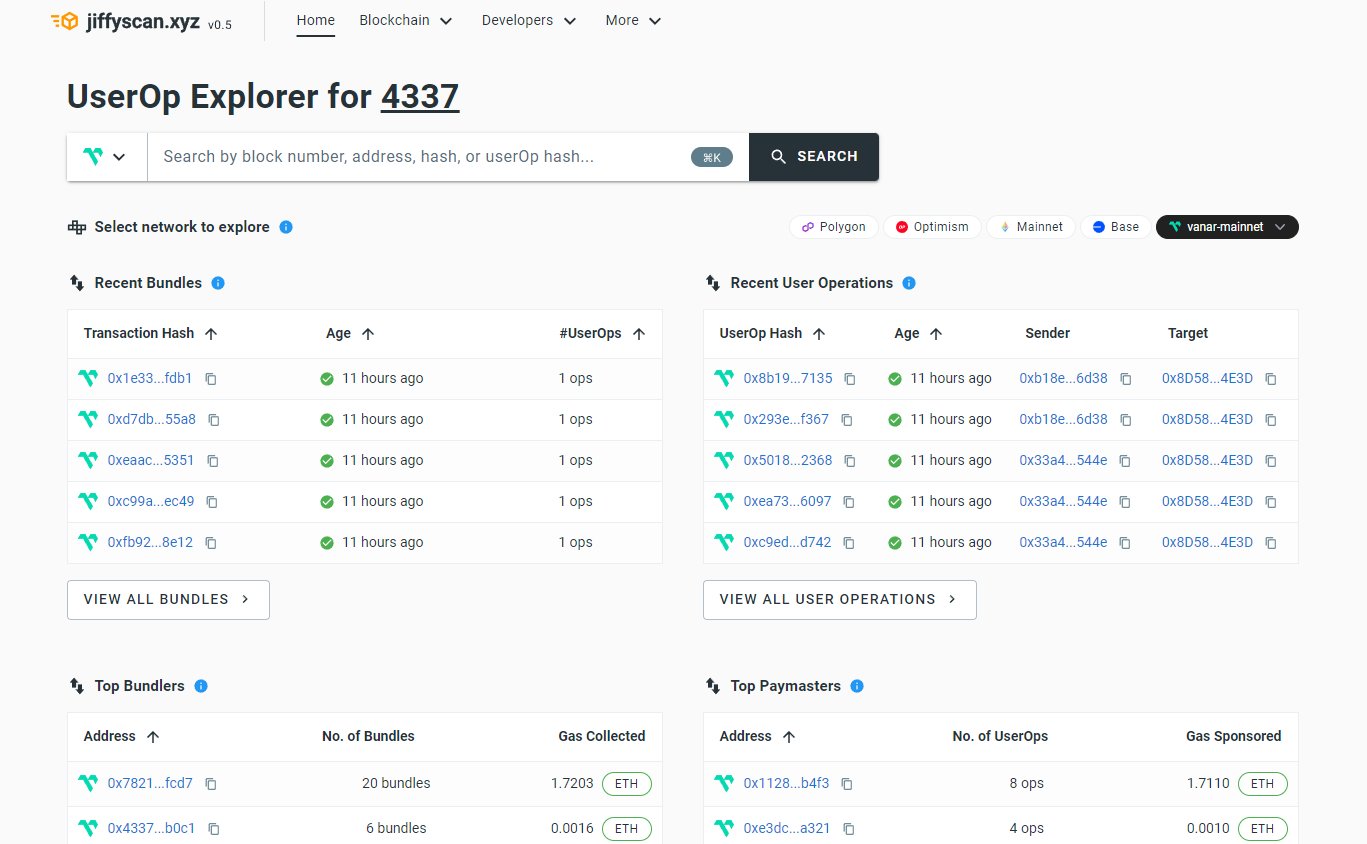
Task: Copy target address in 0x8b19...7135 row
Action: pos(1271,379)
